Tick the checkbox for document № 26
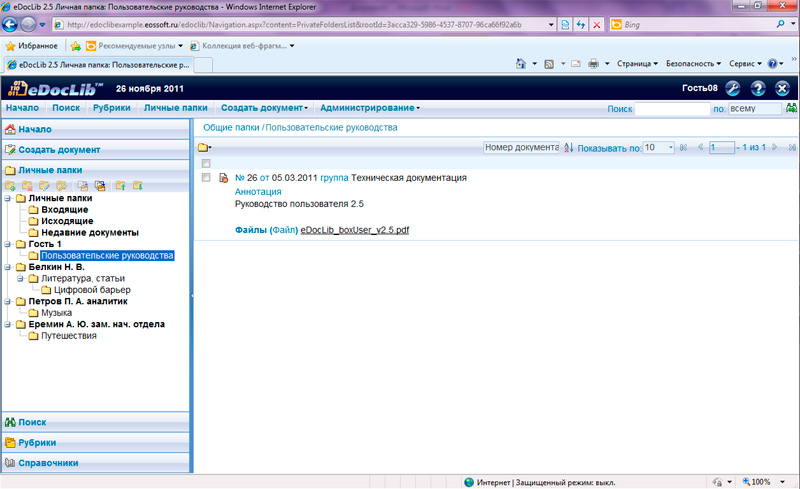The image size is (800, 489). pyautogui.click(x=206, y=177)
